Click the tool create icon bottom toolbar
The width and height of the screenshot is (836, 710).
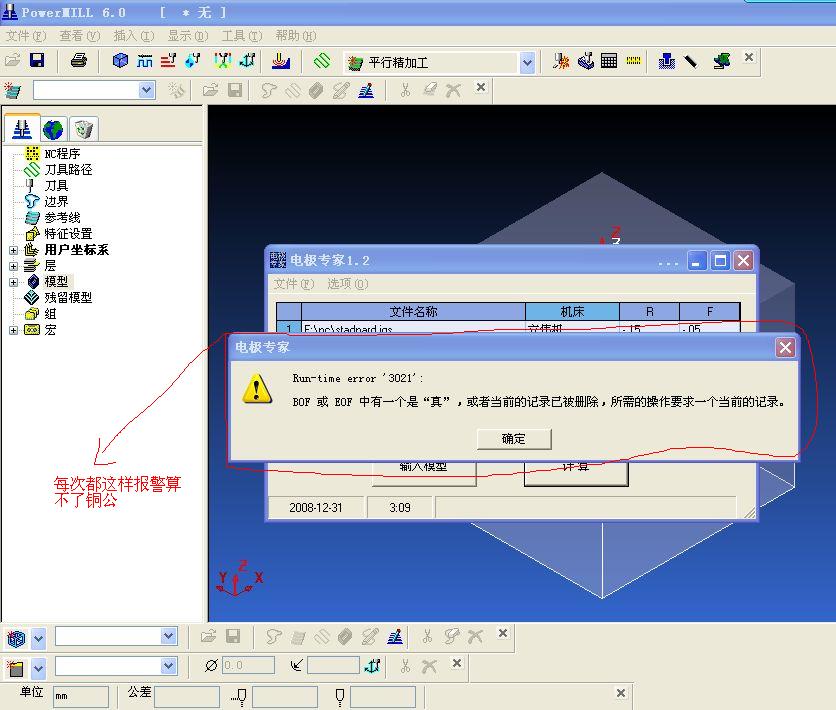(16, 668)
